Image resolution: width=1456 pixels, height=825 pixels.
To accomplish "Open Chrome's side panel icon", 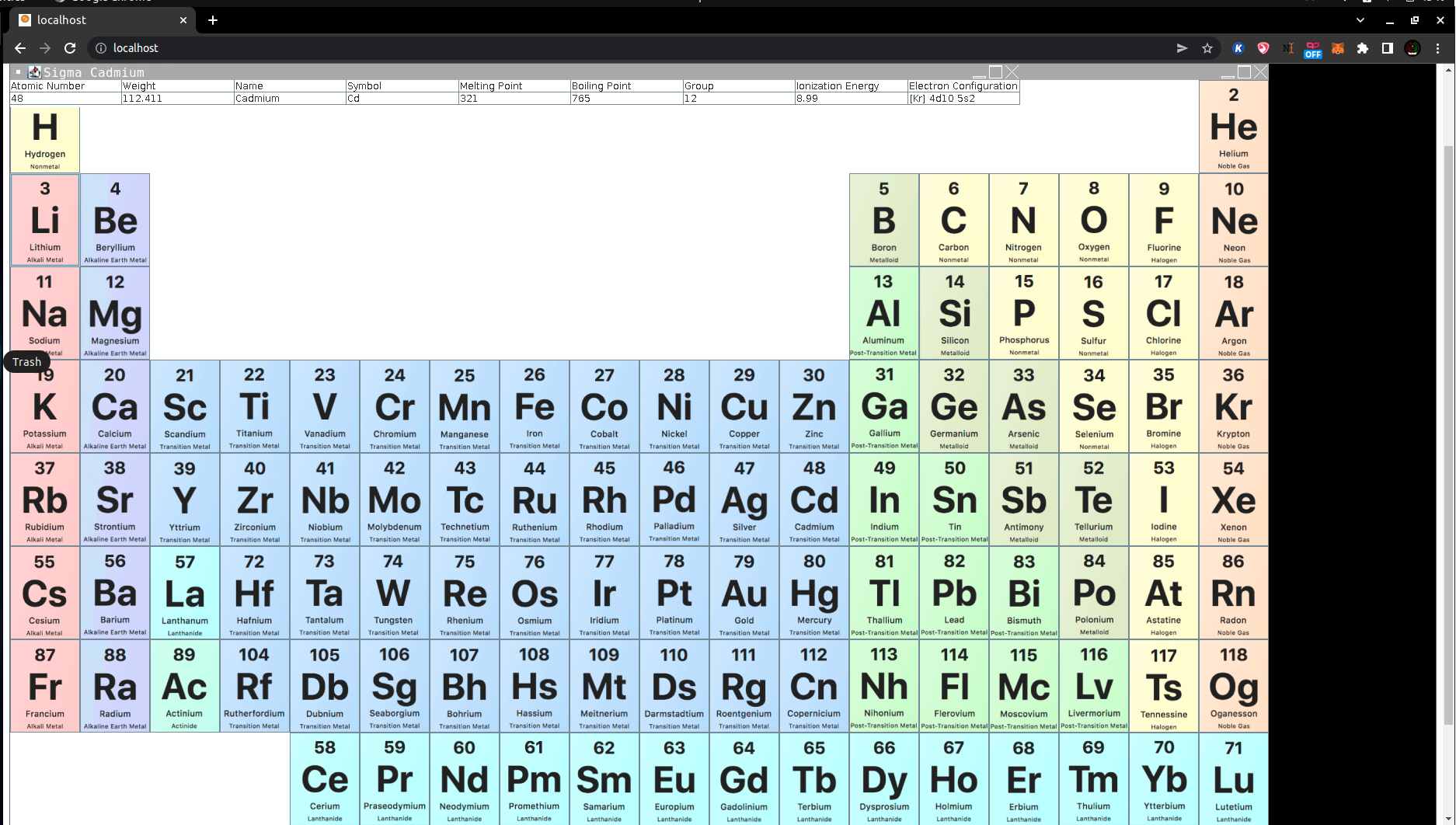I will (x=1388, y=48).
